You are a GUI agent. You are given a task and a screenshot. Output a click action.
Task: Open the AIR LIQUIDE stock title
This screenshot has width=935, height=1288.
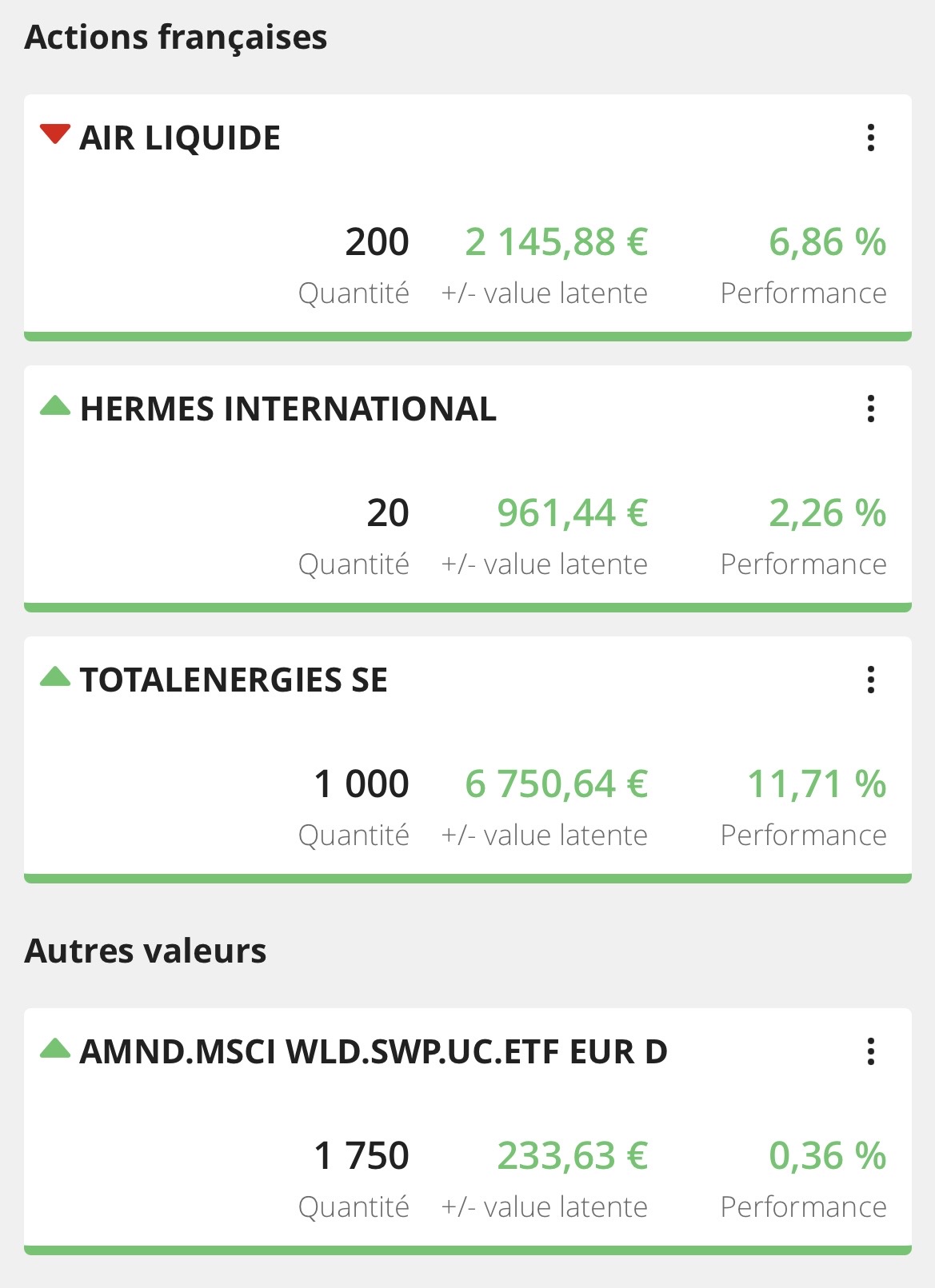pos(180,138)
